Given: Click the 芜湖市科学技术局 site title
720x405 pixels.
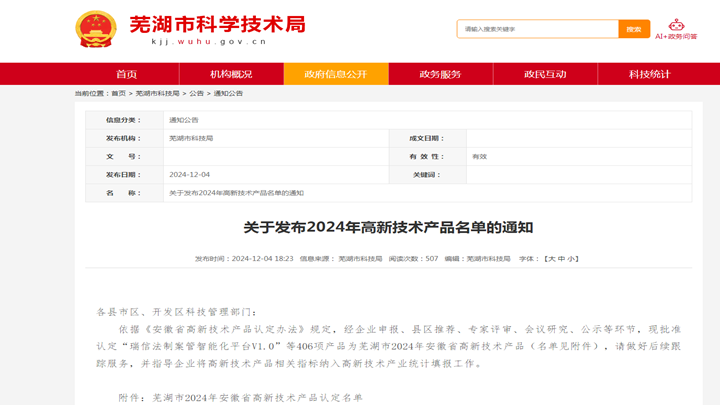Looking at the screenshot, I should tap(217, 25).
